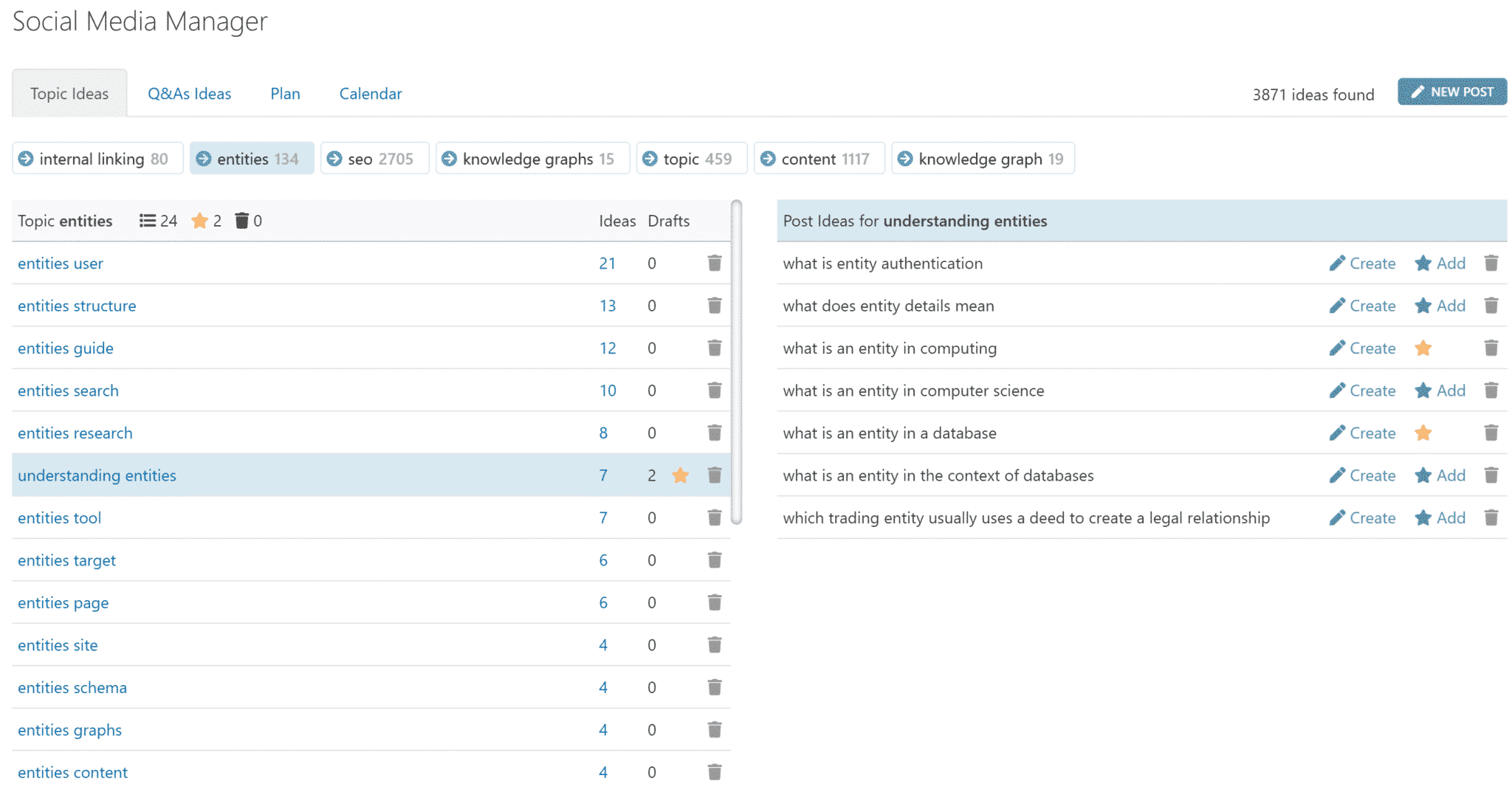
Task: Click trash filter icon in Topic entities header
Action: 241,221
